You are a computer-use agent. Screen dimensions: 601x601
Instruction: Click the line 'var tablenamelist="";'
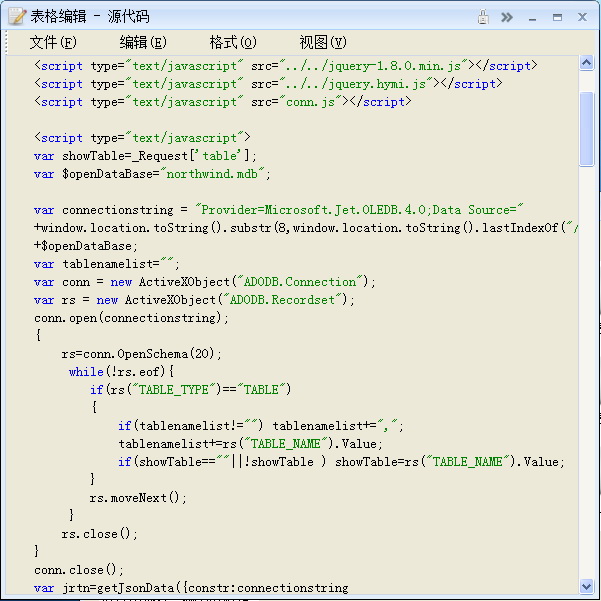click(x=107, y=264)
